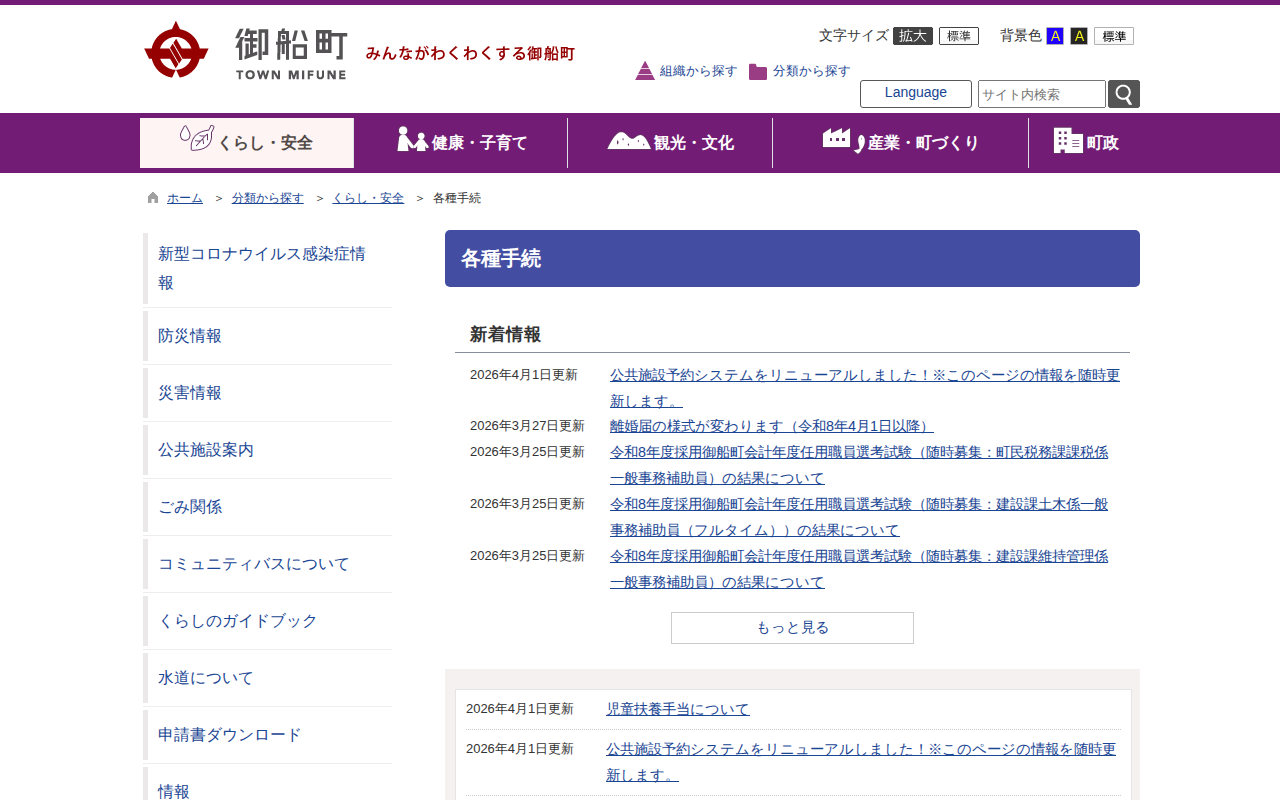1280x800 pixels.
Task: Open ごみ関係 in sidebar
Action: tap(268, 507)
